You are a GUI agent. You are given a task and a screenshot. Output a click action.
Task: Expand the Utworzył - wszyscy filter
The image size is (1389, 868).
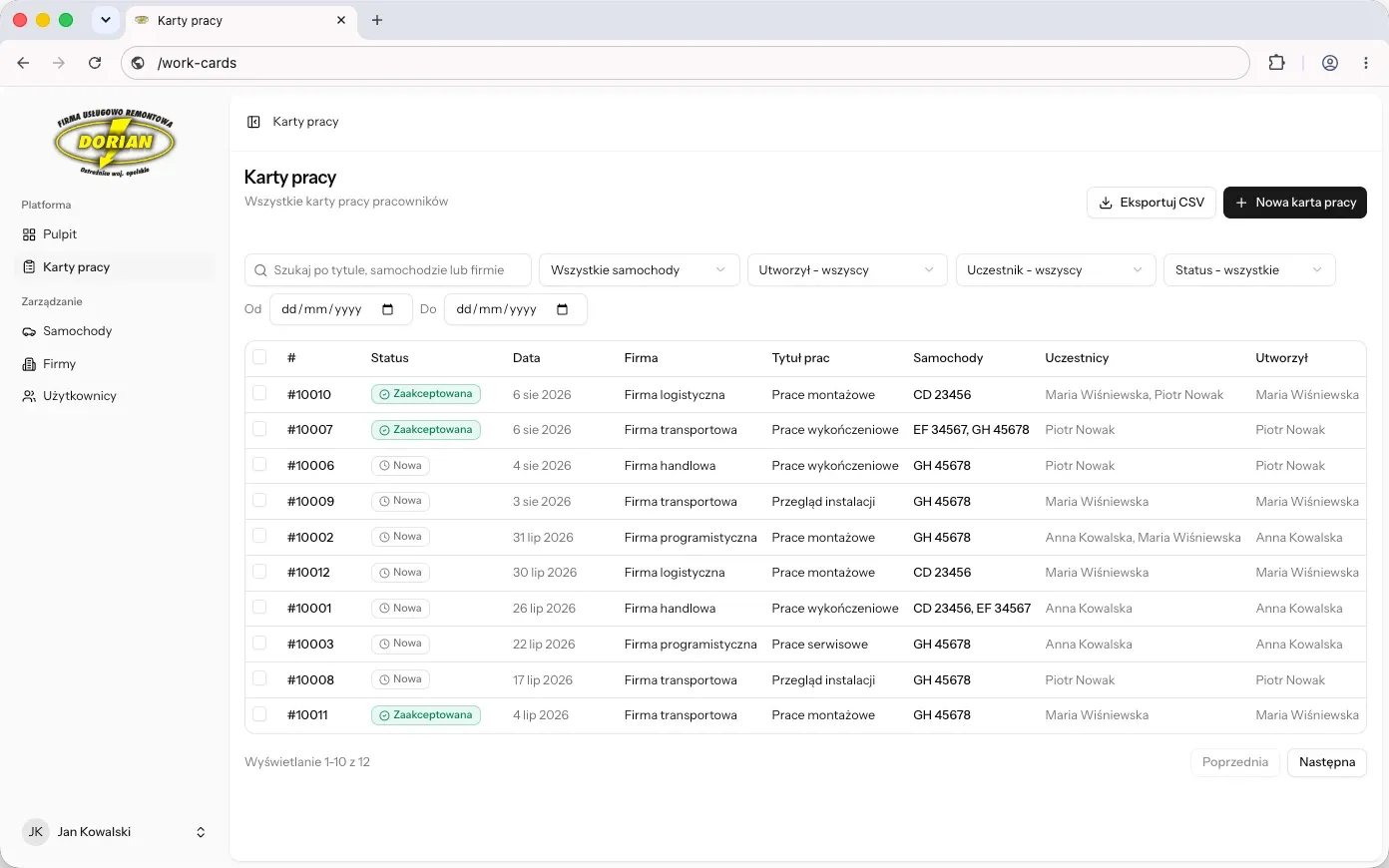(847, 270)
